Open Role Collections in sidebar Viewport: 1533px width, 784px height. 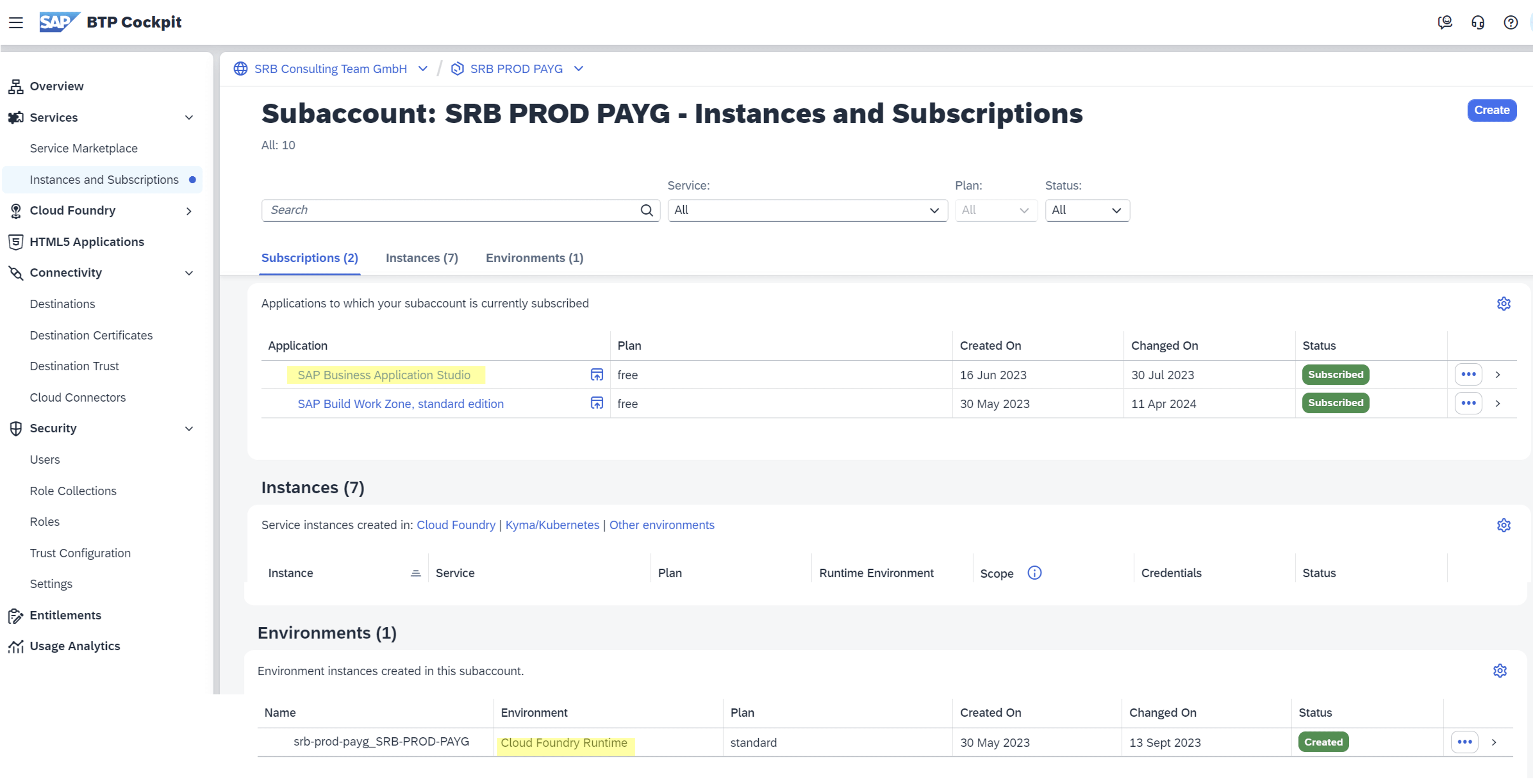[x=73, y=491]
